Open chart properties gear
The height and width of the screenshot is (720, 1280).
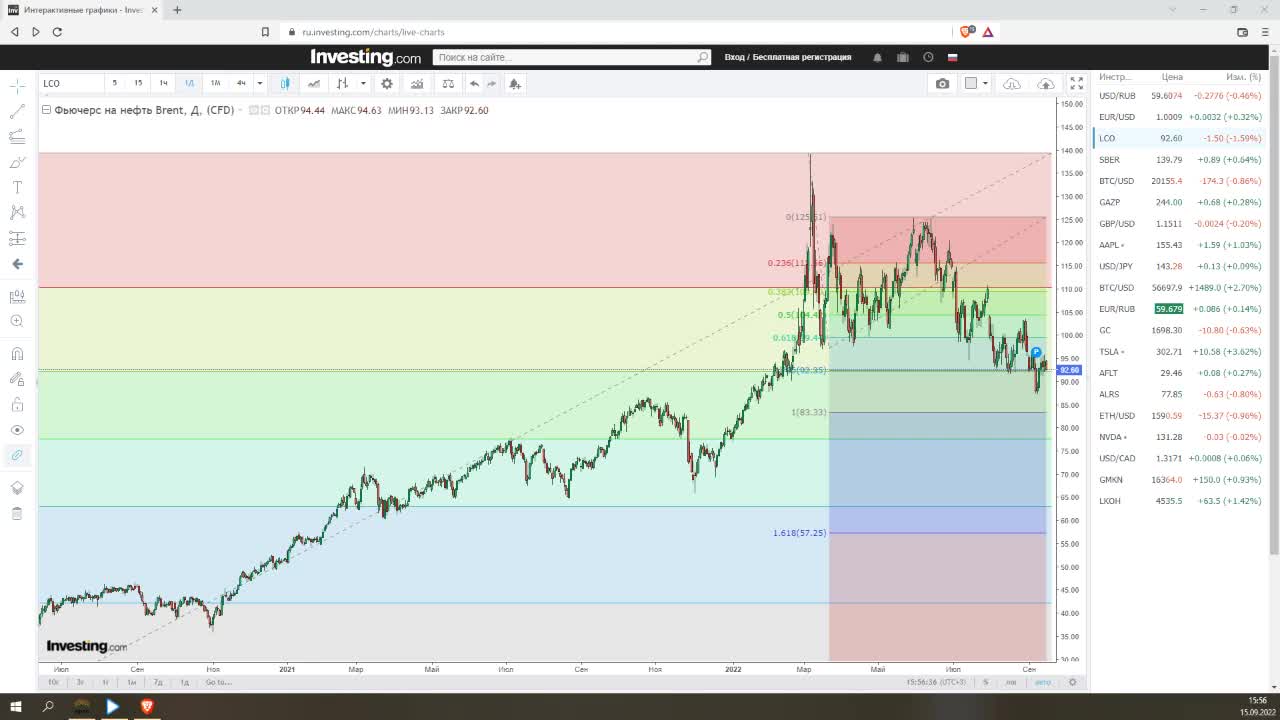point(387,83)
